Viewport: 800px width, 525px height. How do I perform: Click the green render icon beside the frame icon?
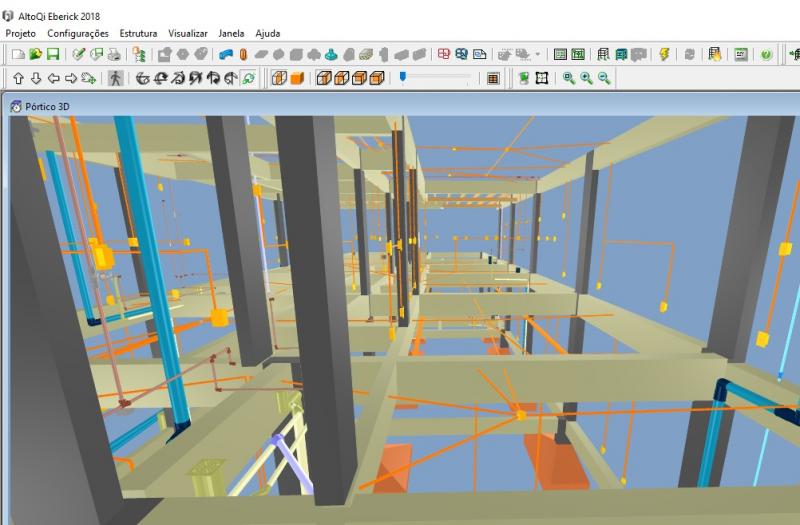524,79
